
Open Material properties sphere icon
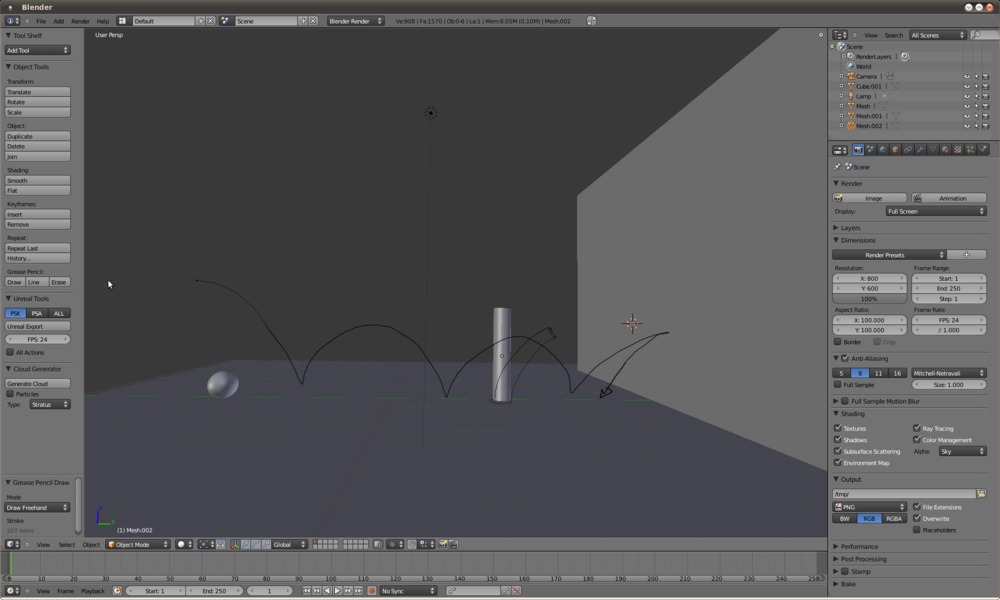tap(945, 150)
